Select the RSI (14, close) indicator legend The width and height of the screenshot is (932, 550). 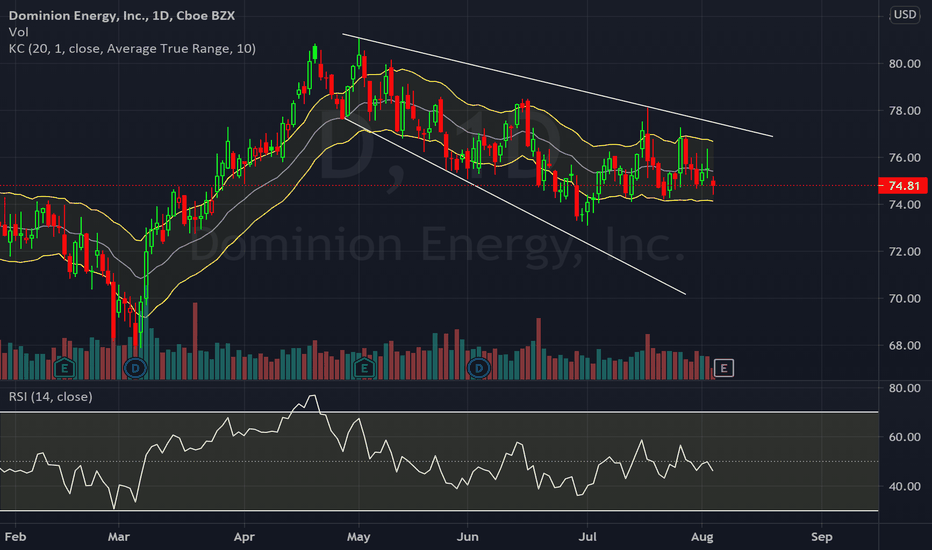(51, 397)
